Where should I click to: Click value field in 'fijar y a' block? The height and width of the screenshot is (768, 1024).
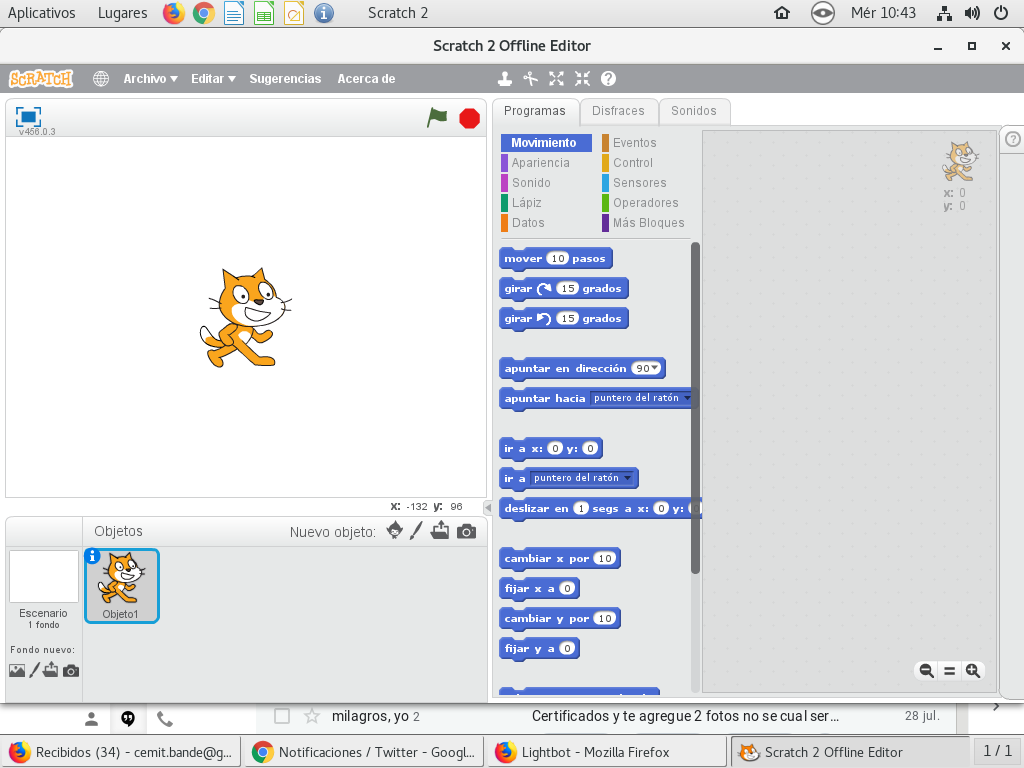(567, 648)
